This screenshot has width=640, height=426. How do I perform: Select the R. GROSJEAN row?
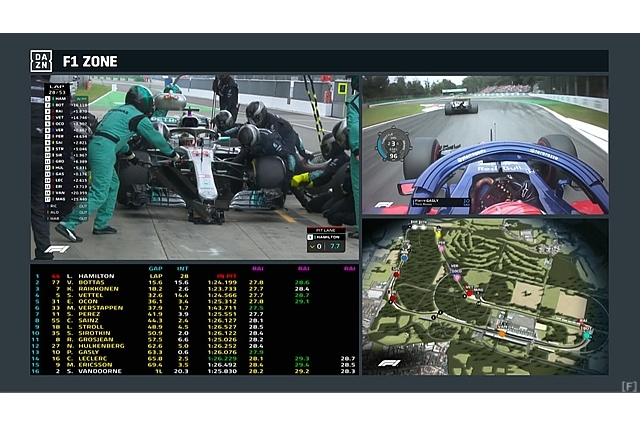coord(194,339)
